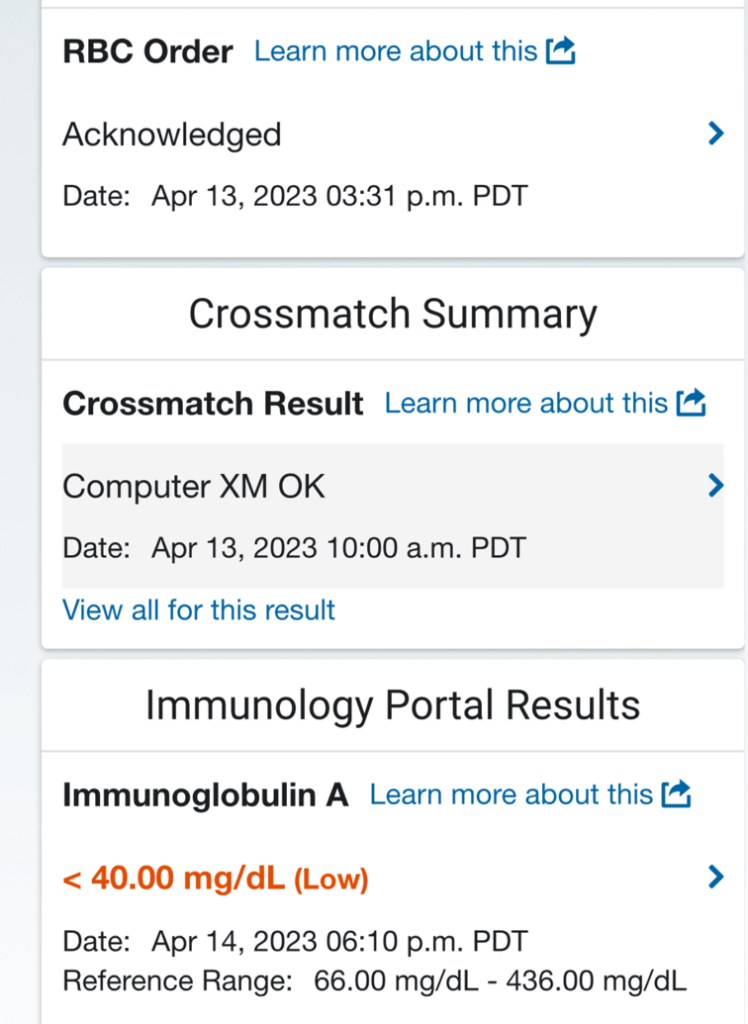Expand the Computer XM OK chevron

[716, 485]
